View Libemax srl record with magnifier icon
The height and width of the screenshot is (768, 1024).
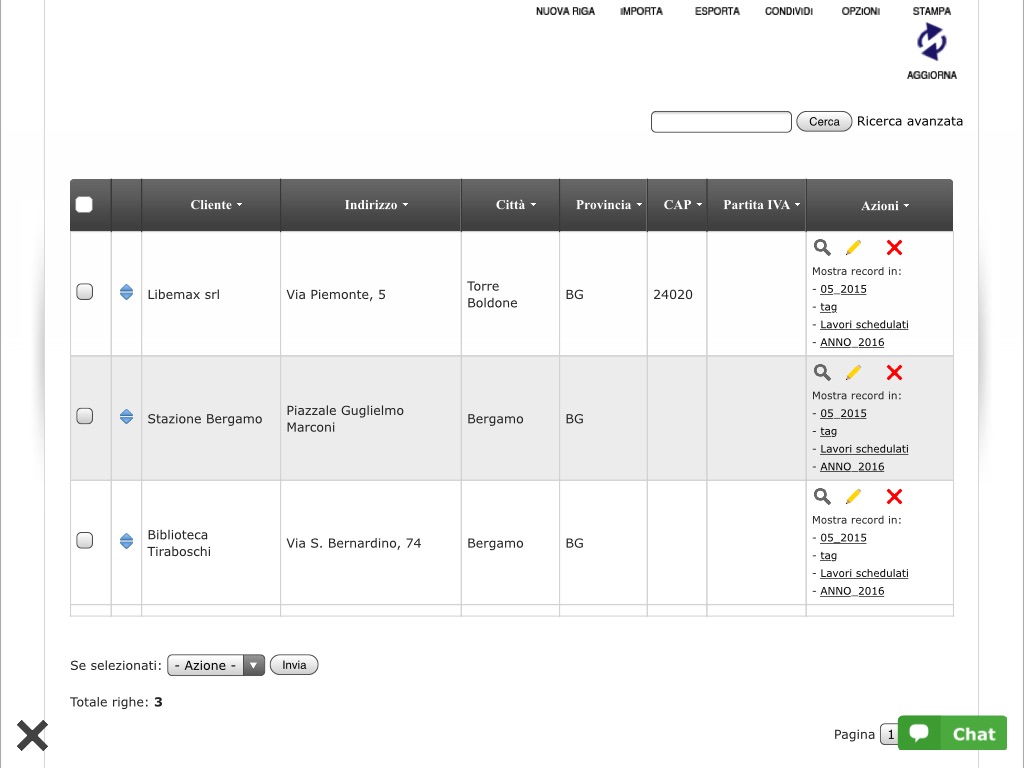[822, 248]
